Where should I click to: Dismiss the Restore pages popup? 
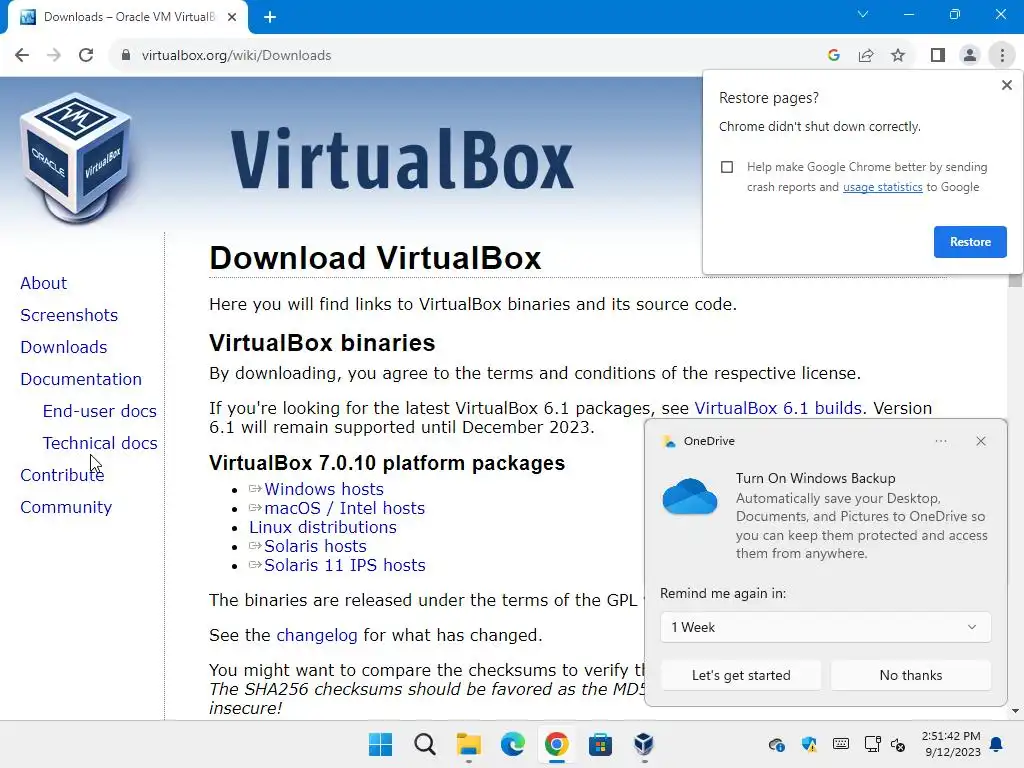(1006, 85)
